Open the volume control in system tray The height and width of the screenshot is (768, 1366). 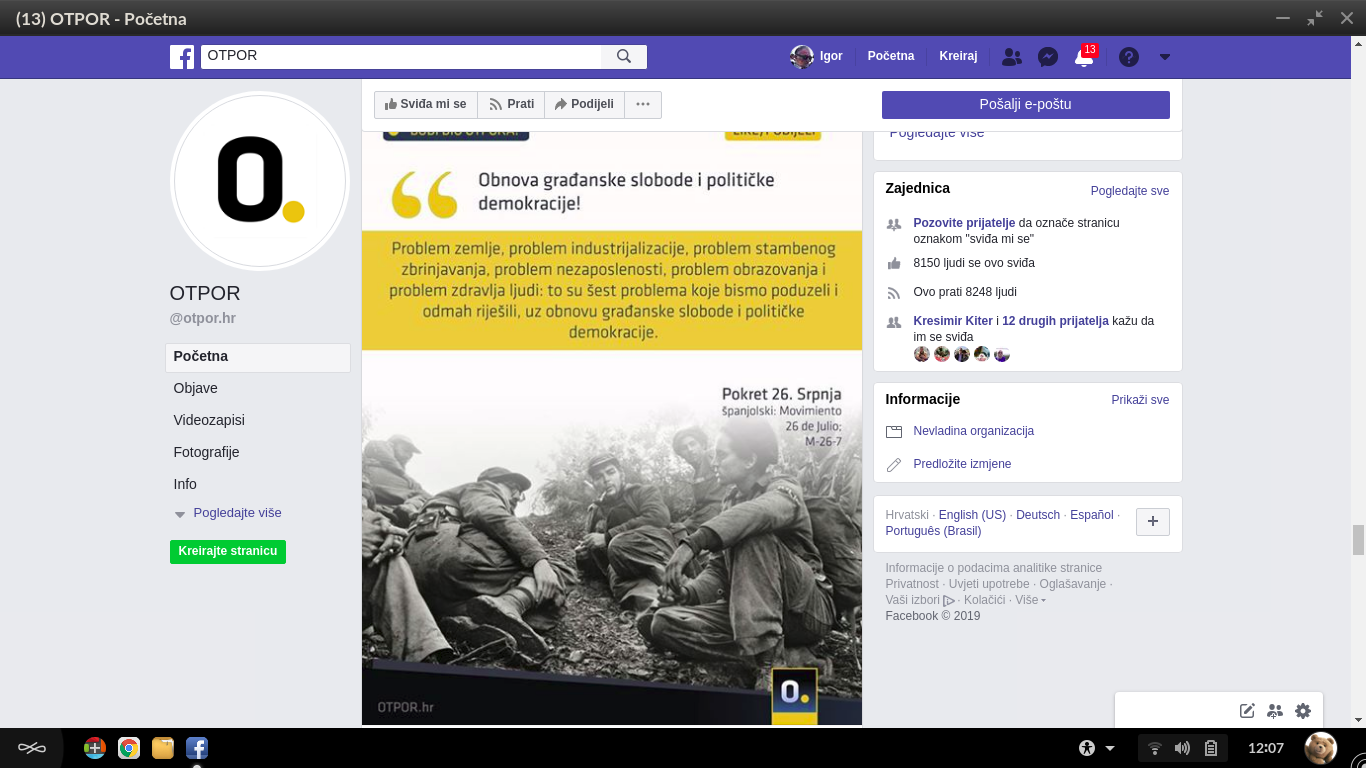(1181, 747)
